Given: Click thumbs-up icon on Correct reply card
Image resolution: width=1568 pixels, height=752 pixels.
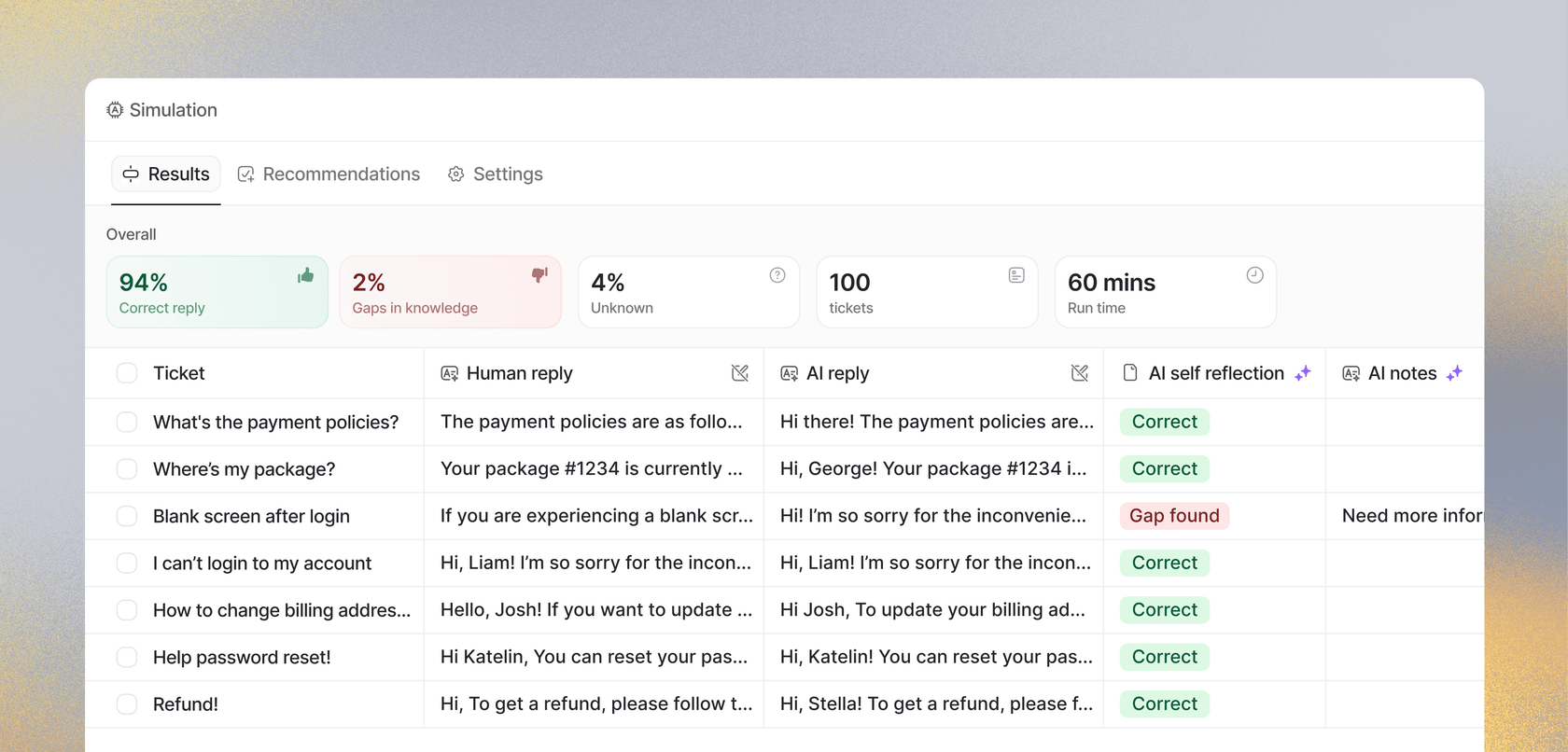Looking at the screenshot, I should [305, 275].
